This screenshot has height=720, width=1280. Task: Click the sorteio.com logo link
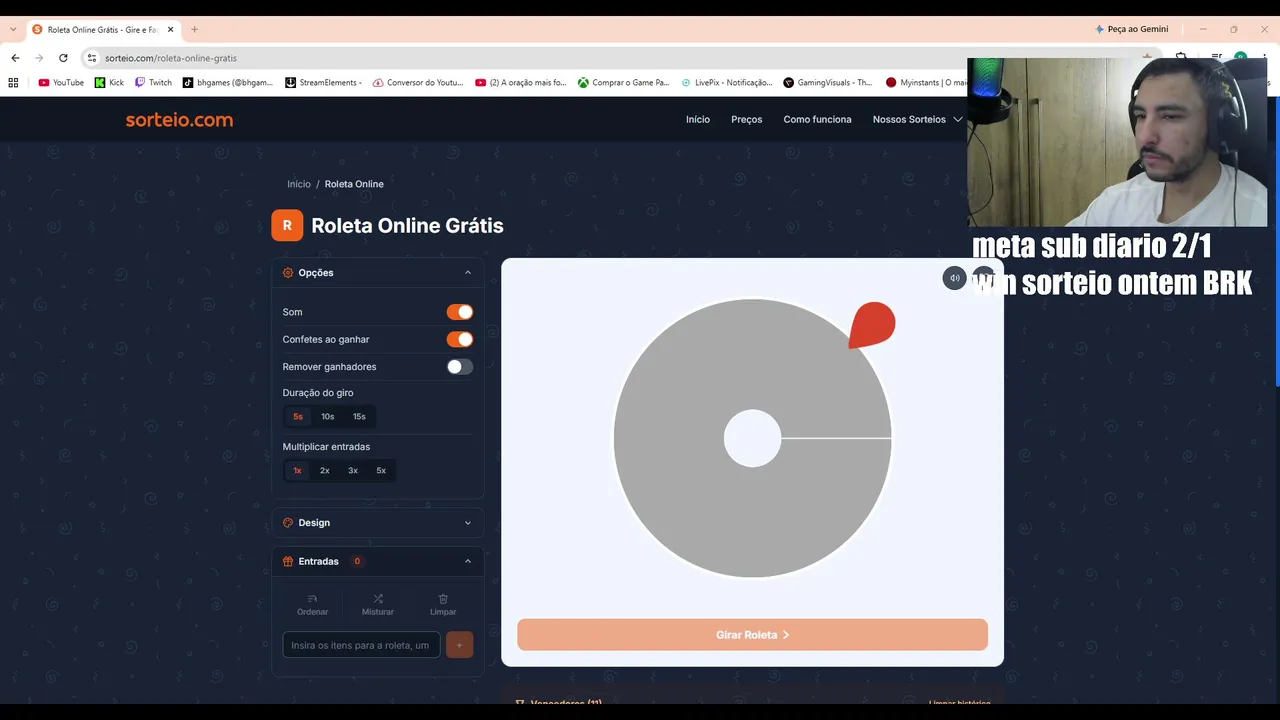click(179, 120)
